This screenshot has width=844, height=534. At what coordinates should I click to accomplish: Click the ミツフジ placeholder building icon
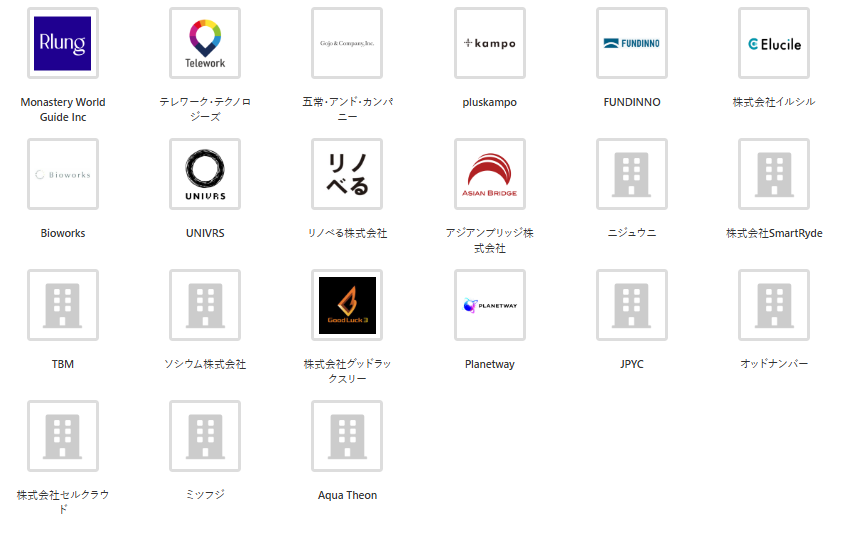(x=205, y=436)
